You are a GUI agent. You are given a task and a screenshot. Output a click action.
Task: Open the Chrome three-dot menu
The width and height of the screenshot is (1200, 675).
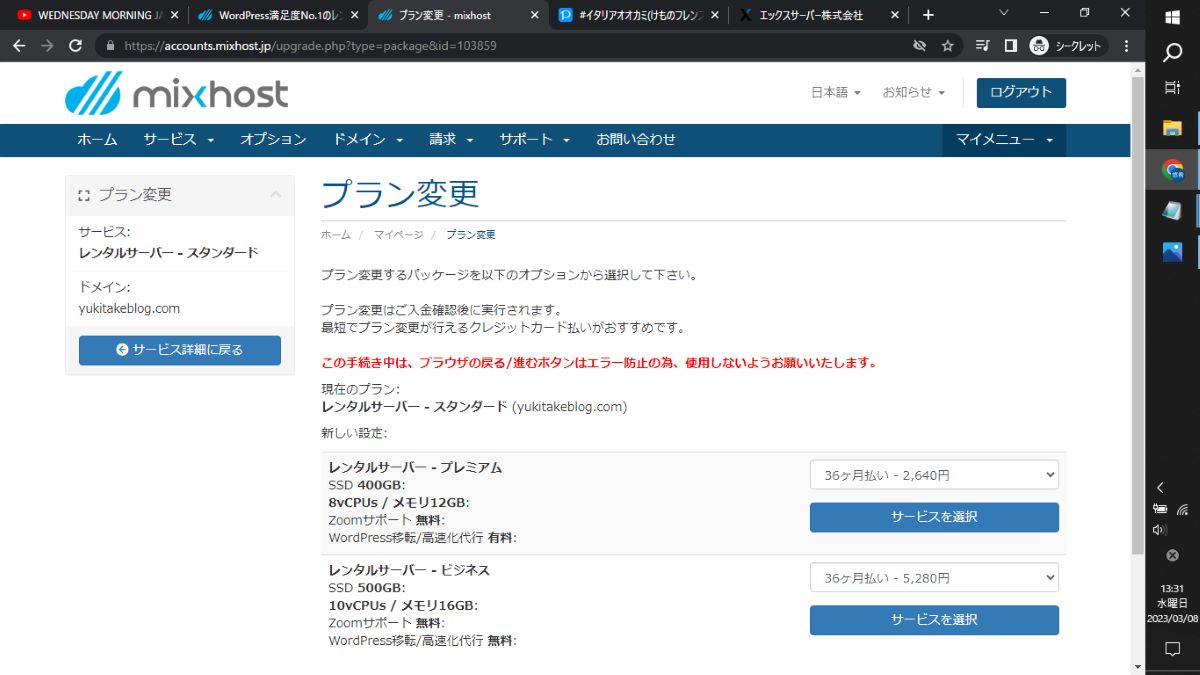tap(1127, 46)
